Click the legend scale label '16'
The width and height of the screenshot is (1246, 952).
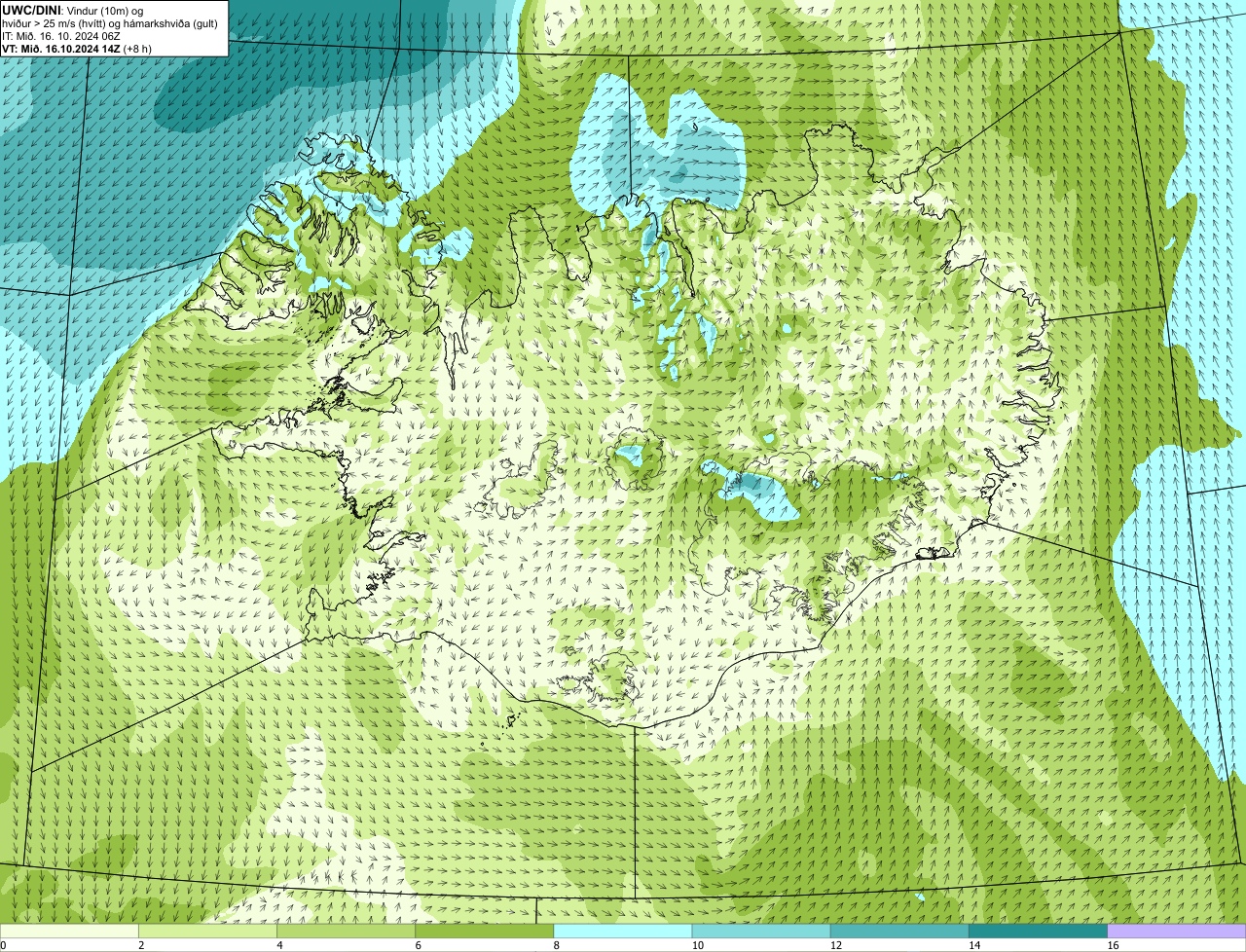click(1113, 945)
